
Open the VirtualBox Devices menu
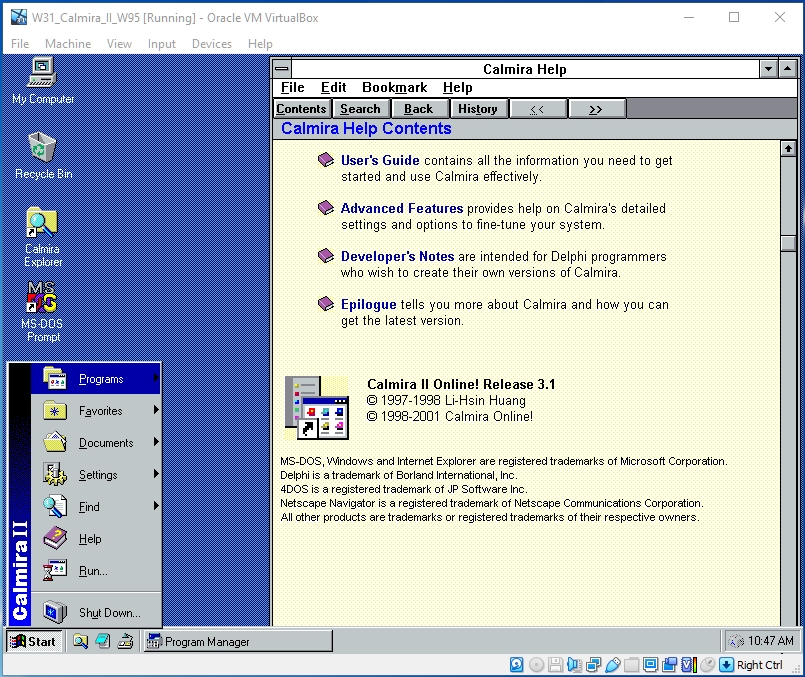(x=212, y=44)
